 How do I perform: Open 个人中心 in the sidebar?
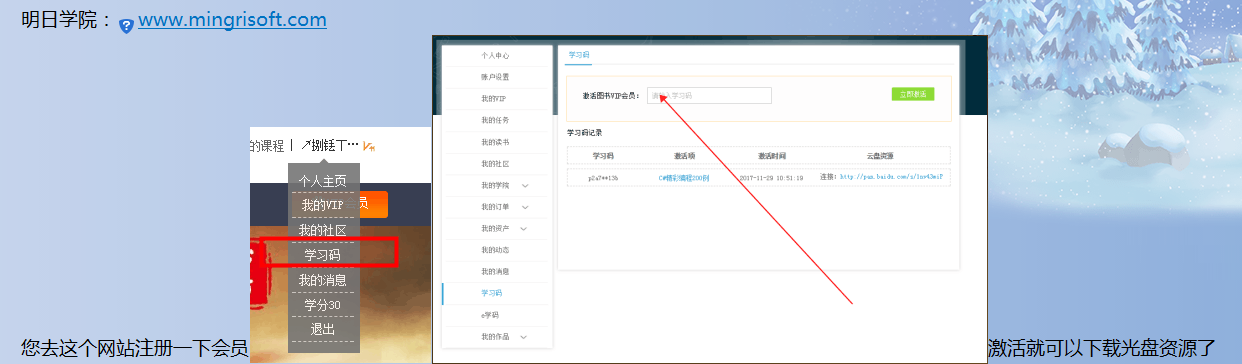pyautogui.click(x=495, y=55)
